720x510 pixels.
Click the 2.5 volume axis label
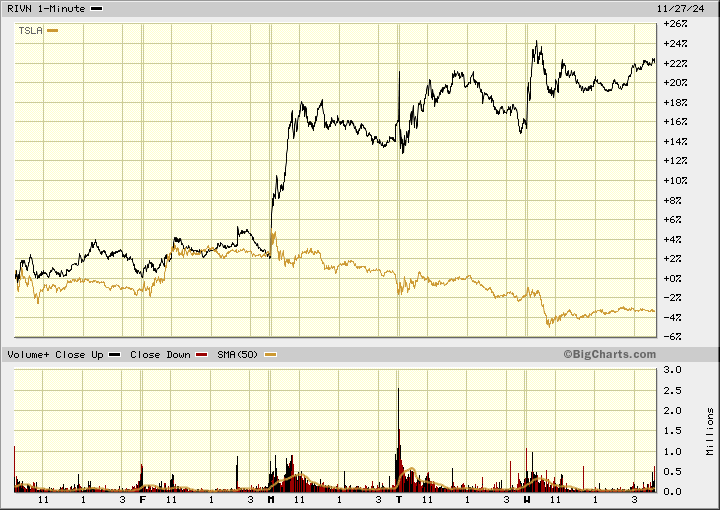(x=672, y=391)
